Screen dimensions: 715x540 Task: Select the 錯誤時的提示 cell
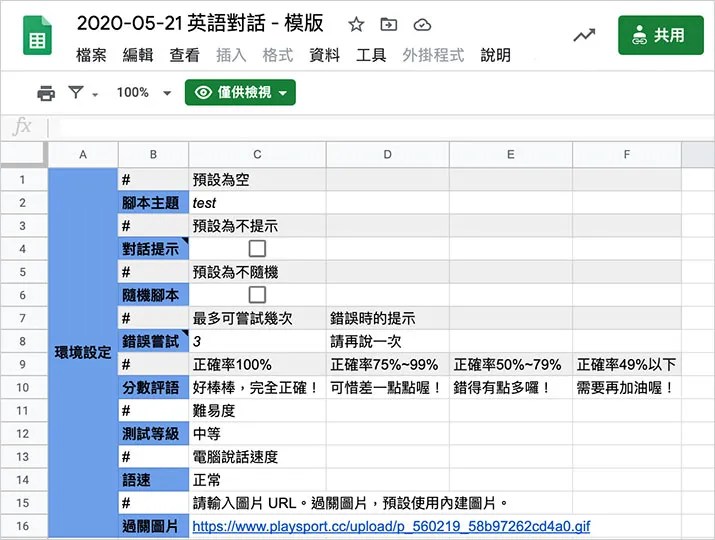coord(388,318)
